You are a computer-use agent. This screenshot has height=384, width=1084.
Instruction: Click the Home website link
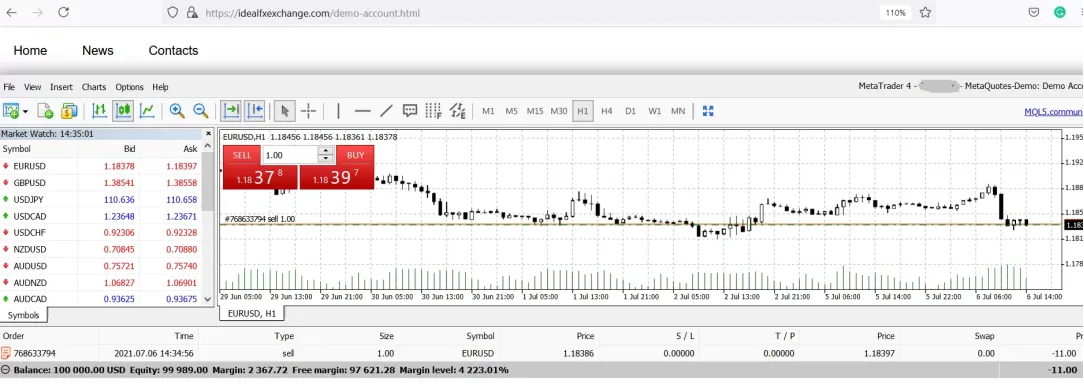click(30, 51)
